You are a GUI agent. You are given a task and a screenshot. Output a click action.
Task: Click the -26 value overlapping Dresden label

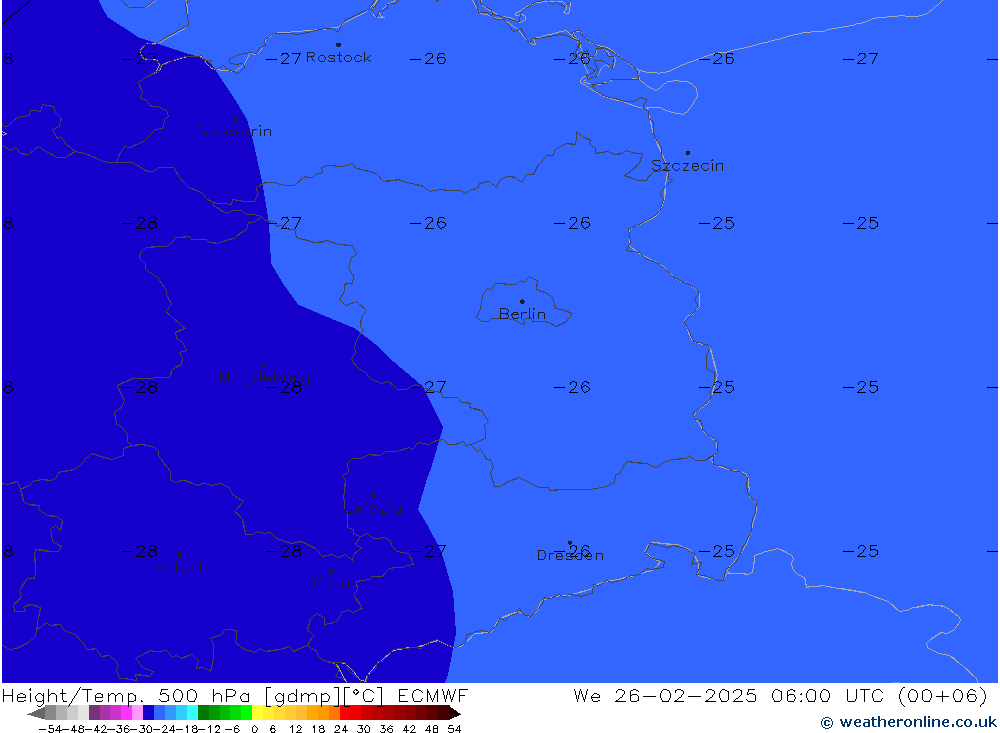tap(572, 550)
